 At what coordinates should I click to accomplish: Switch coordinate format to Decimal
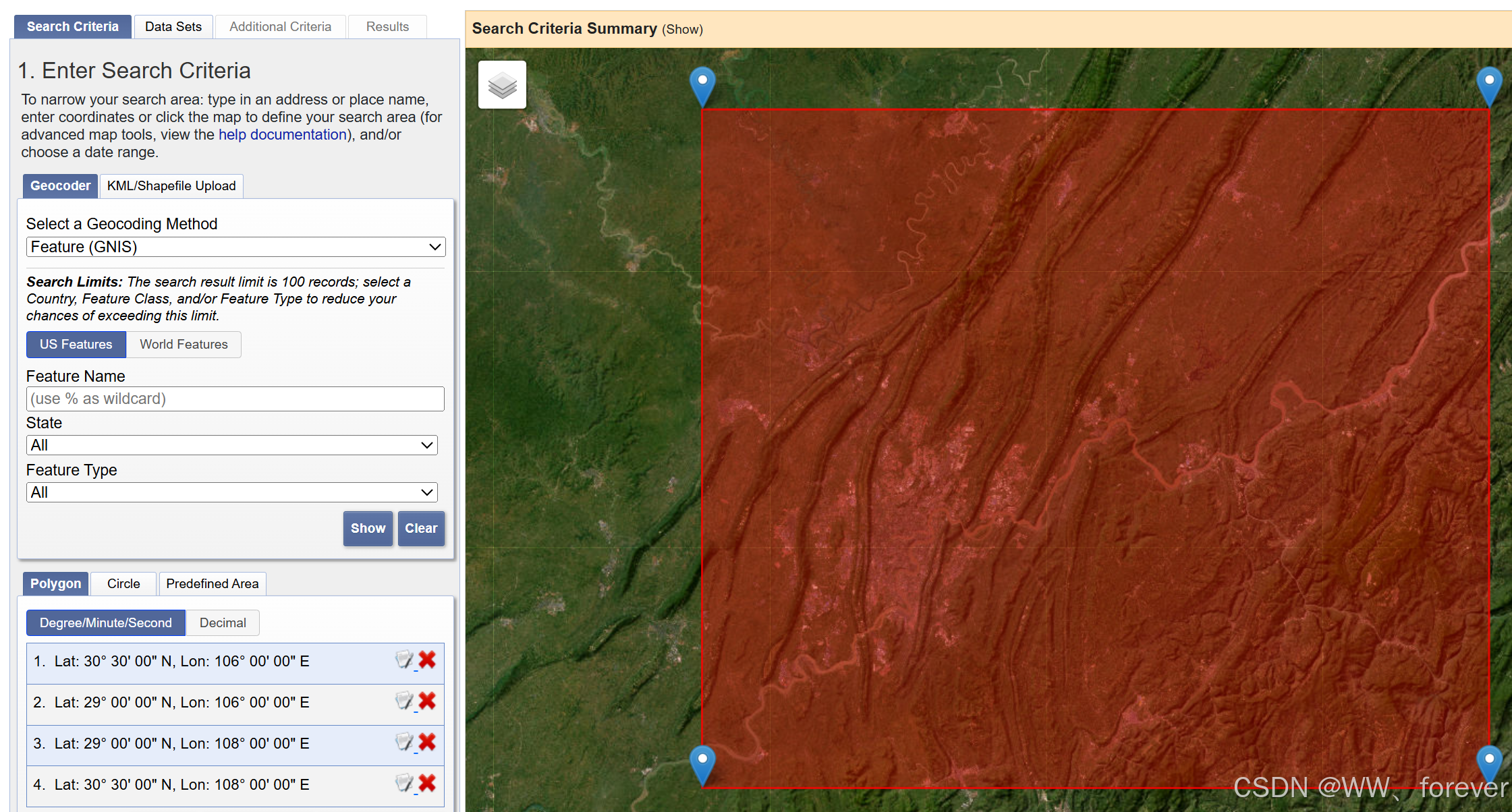tap(223, 623)
